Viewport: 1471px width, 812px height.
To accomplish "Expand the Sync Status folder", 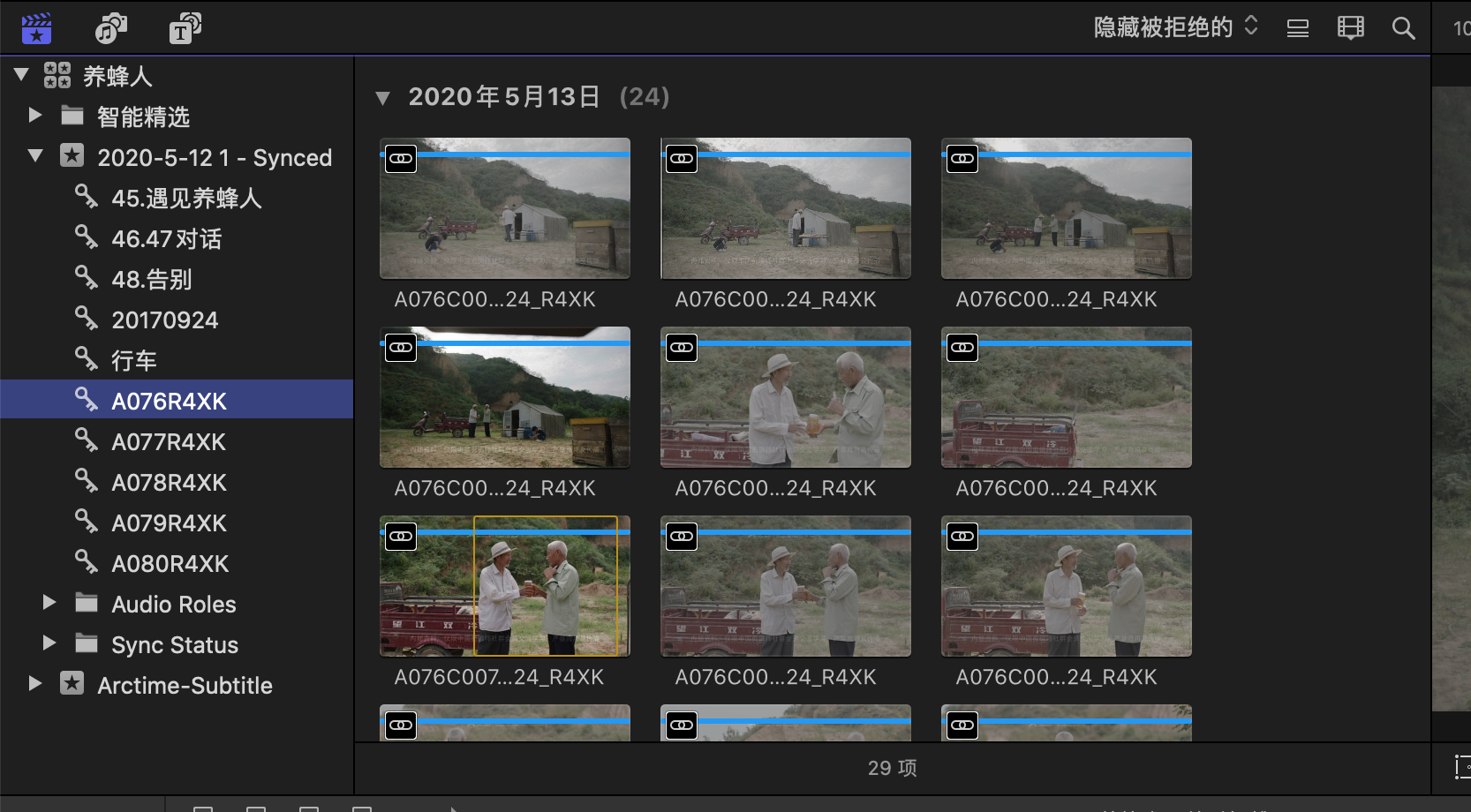I will [49, 643].
